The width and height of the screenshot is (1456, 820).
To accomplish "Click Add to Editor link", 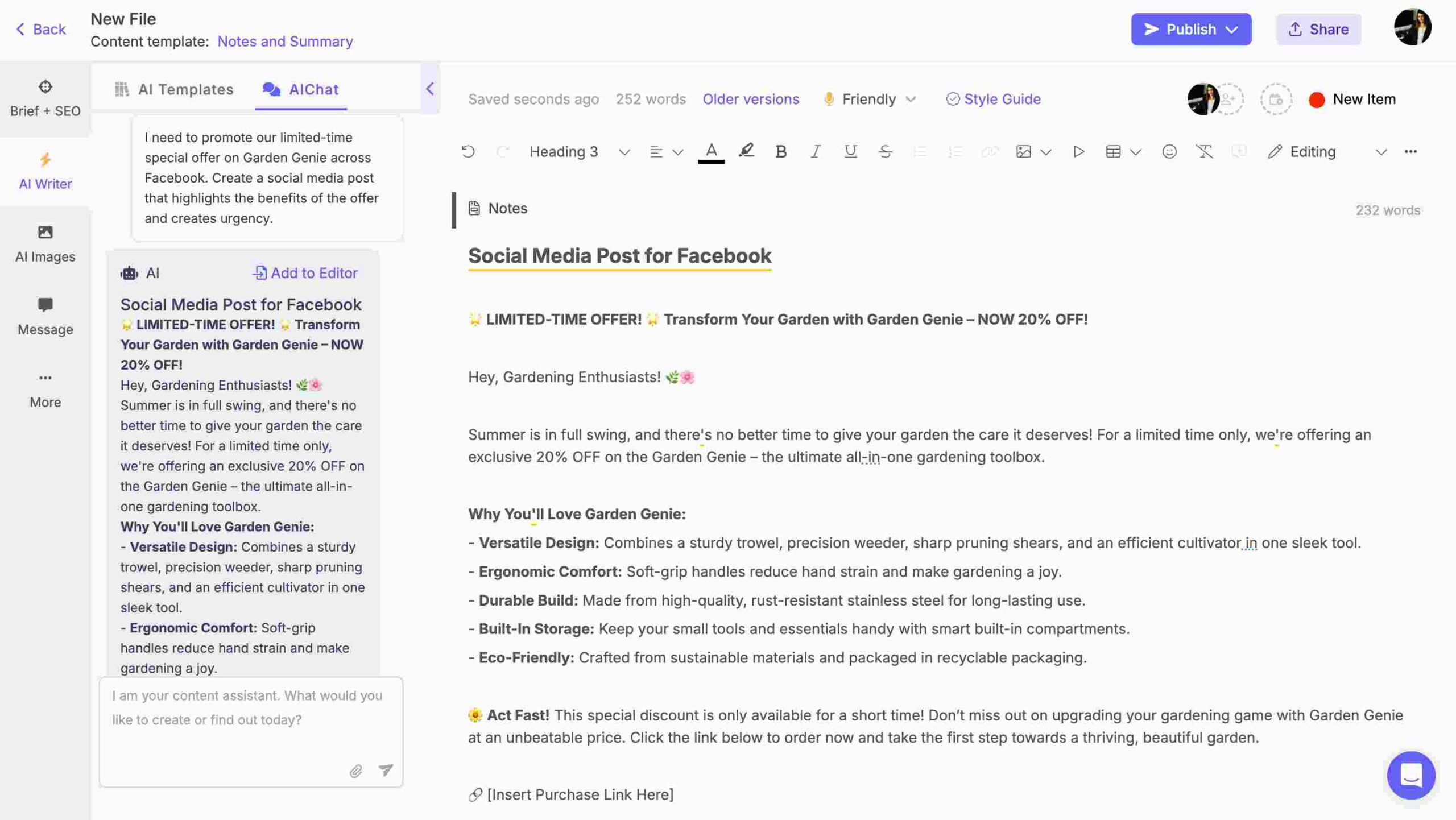I will coord(305,273).
